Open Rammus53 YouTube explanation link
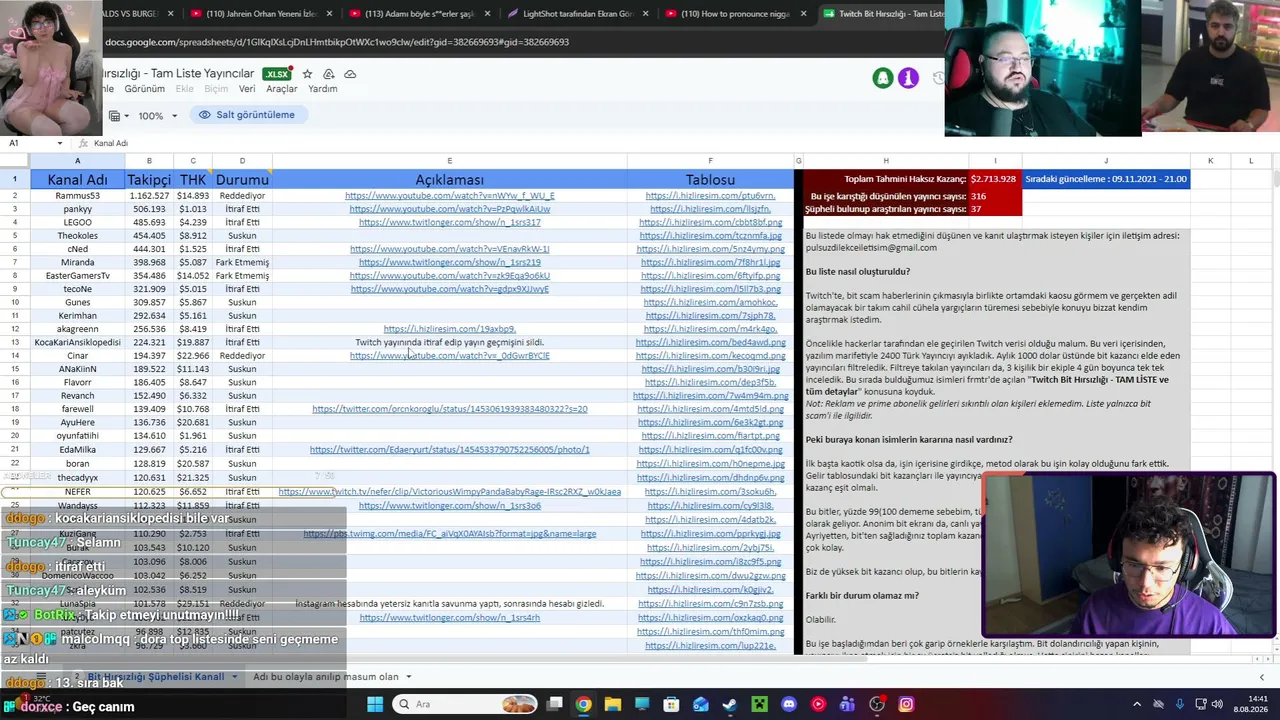This screenshot has height=720, width=1280. (450, 196)
